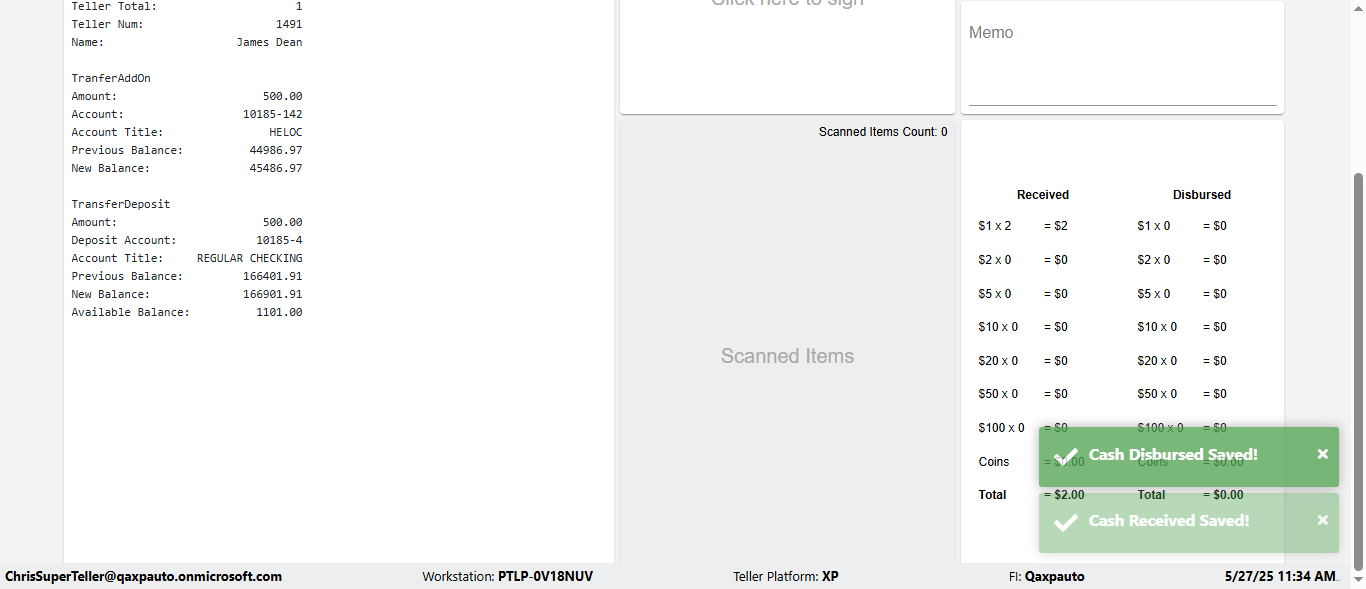Select the Disbursed $1 x 0 row
Screen dimensions: 1366x589
[1182, 226]
